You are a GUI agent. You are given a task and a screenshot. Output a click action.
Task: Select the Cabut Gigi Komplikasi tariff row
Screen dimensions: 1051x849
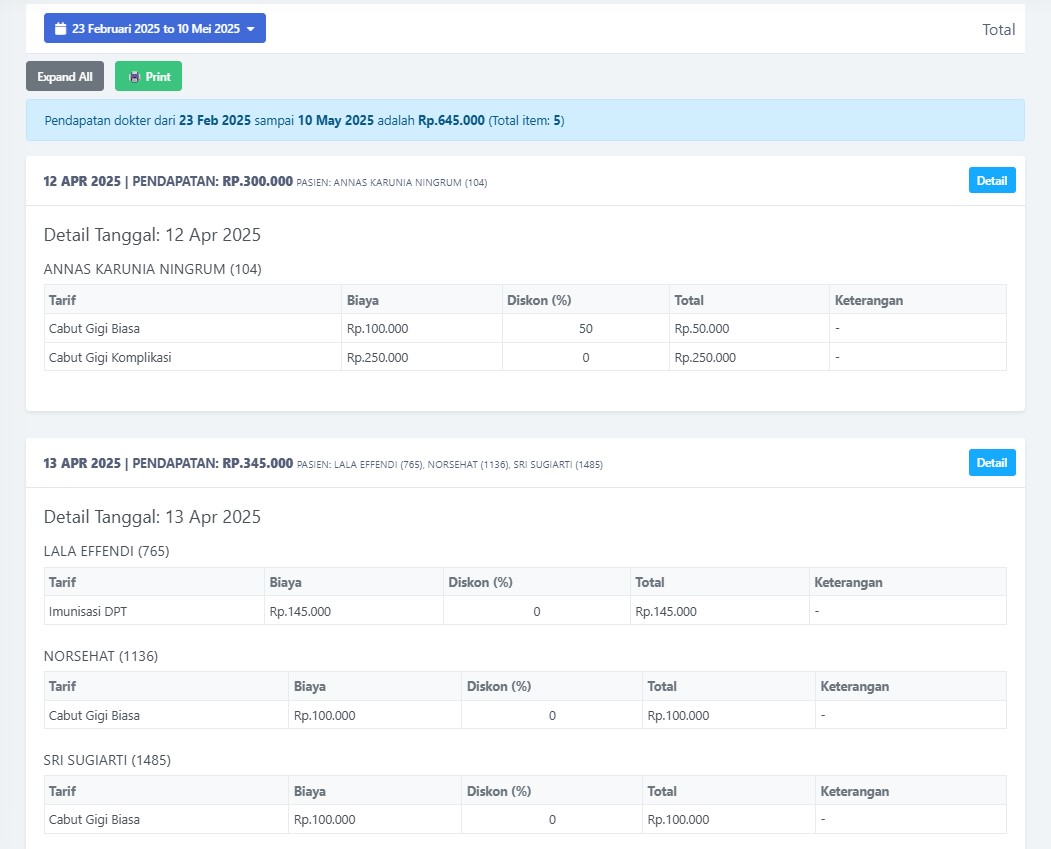110,357
